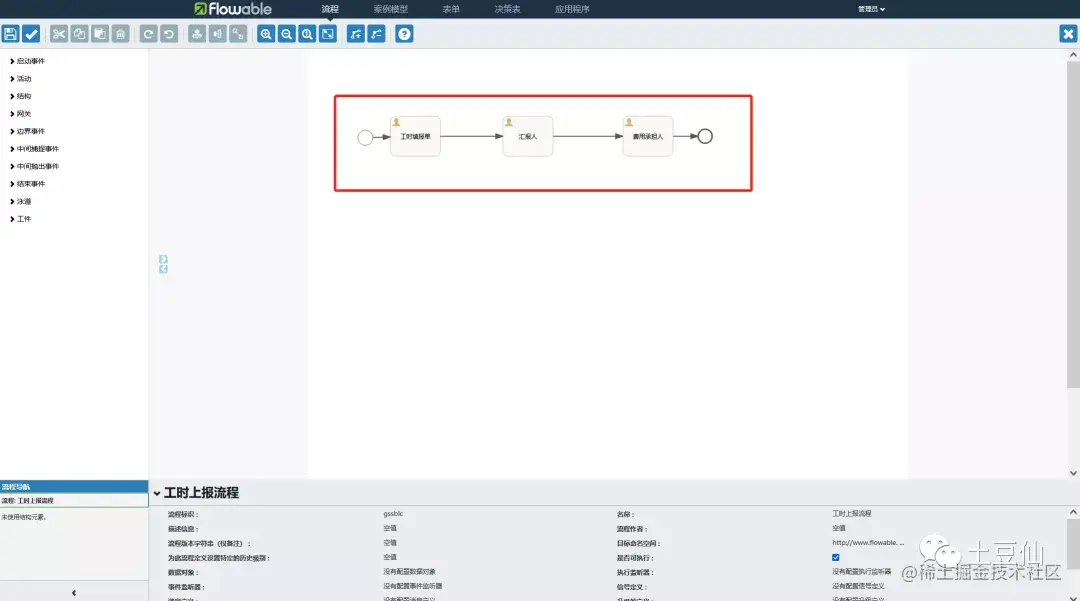Click the Flowable logo
Image resolution: width=1080 pixels, height=601 pixels.
233,9
